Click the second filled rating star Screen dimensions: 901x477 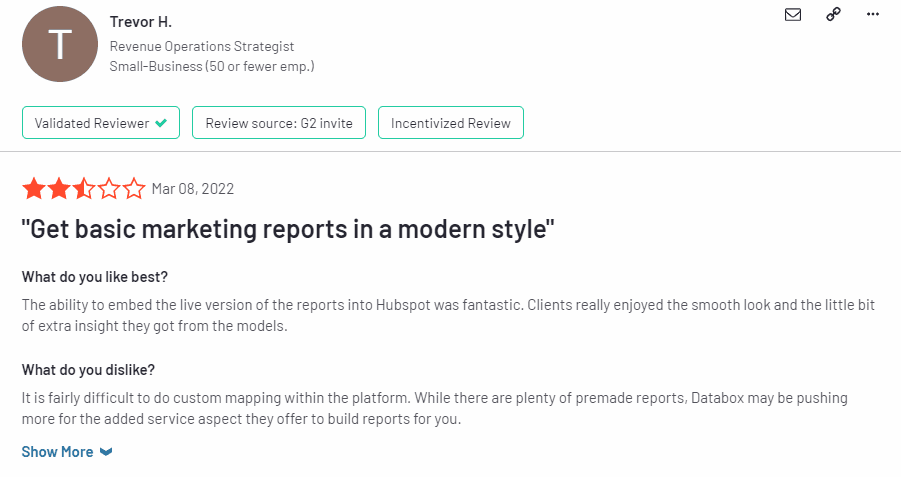click(59, 189)
